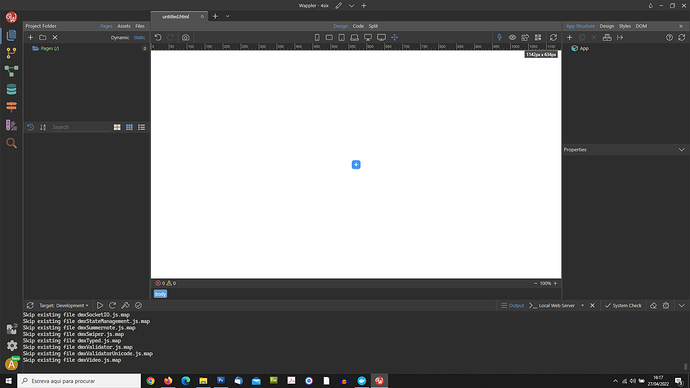Viewport: 690px width, 388px height.
Task: Switch assets to list view
Action: [x=142, y=127]
